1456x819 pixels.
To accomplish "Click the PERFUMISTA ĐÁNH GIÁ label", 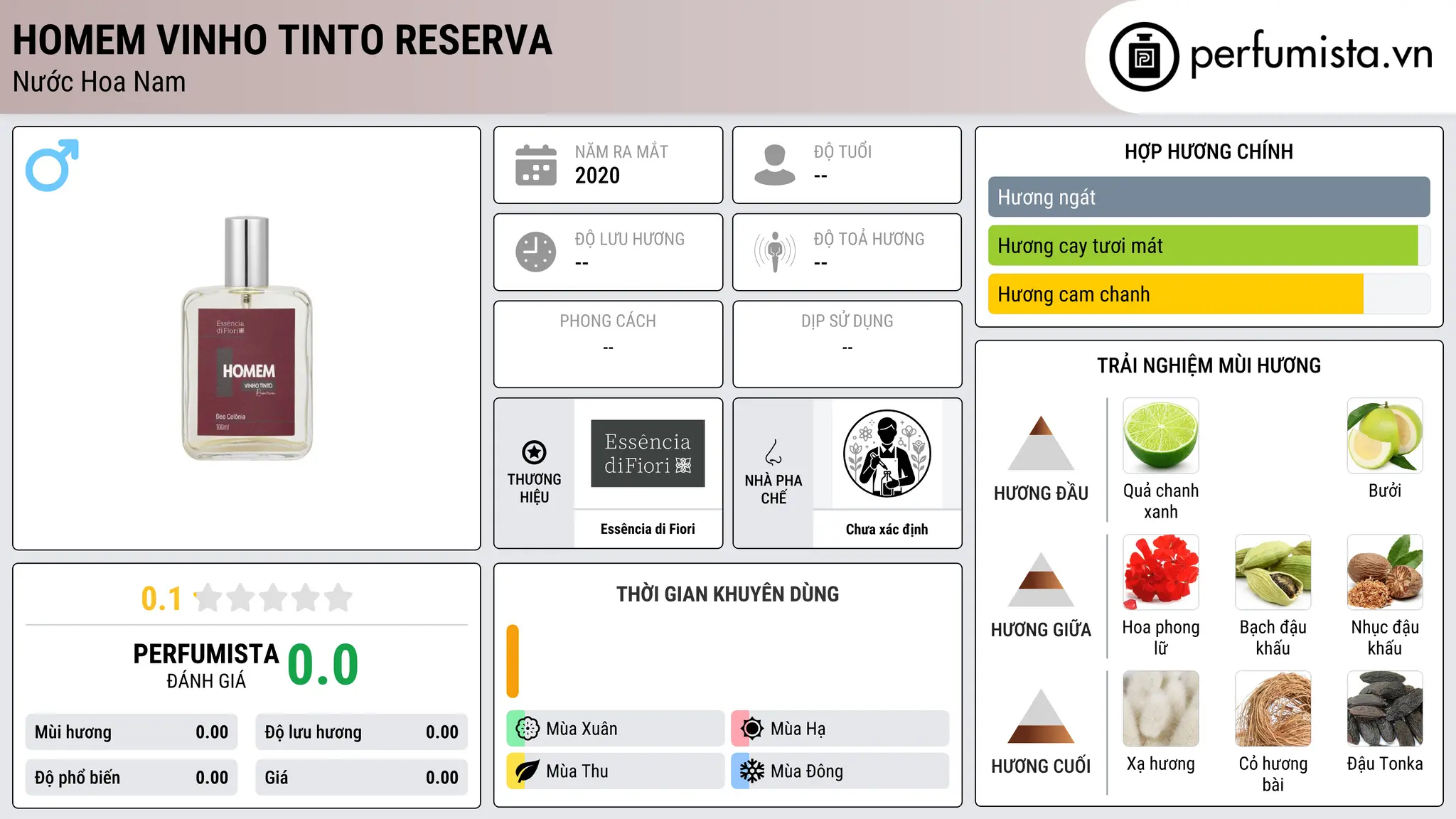I will (206, 665).
